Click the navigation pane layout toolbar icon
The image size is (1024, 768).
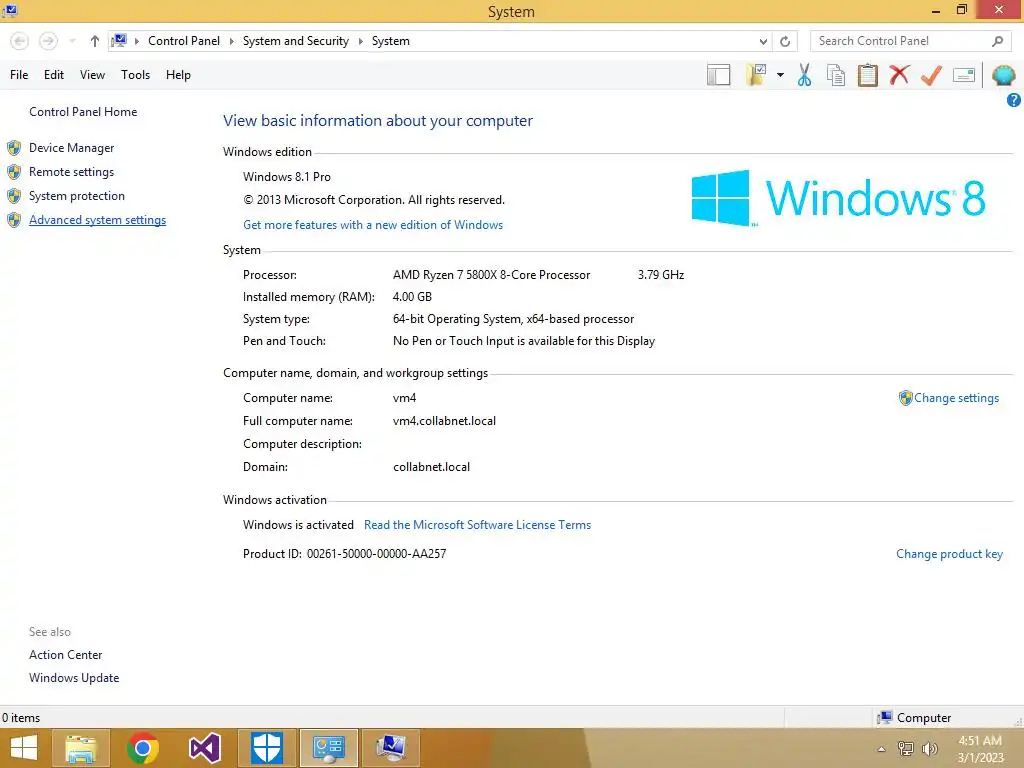click(x=718, y=74)
